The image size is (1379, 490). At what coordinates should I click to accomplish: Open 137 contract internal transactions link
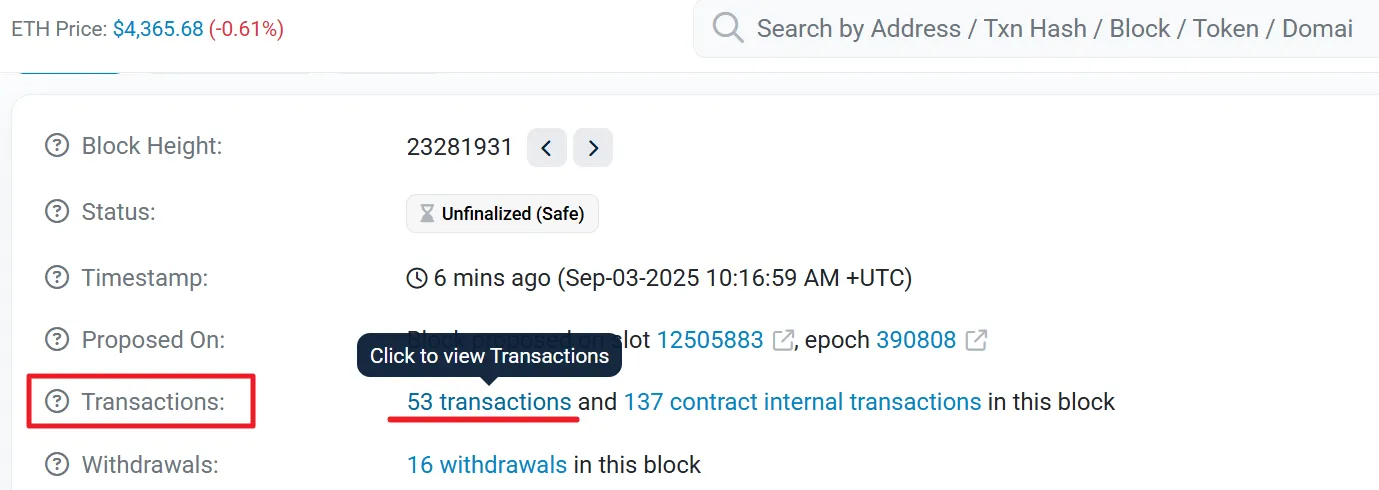click(802, 402)
